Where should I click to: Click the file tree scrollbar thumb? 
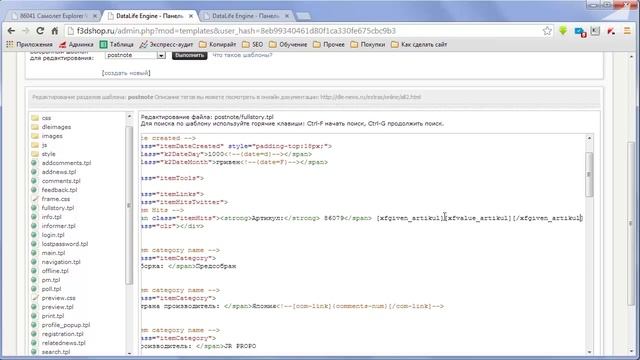click(129, 205)
